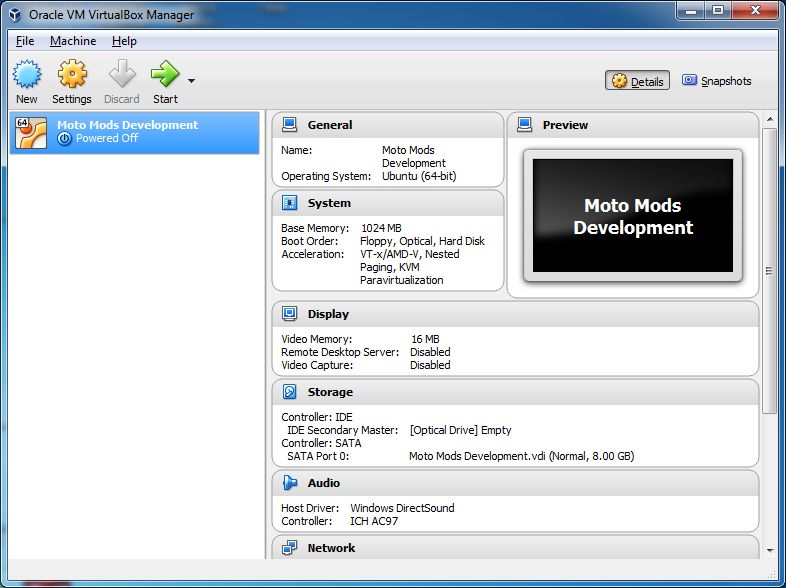This screenshot has width=786, height=588.
Task: Minimize the VirtualBox Manager window
Action: click(691, 11)
